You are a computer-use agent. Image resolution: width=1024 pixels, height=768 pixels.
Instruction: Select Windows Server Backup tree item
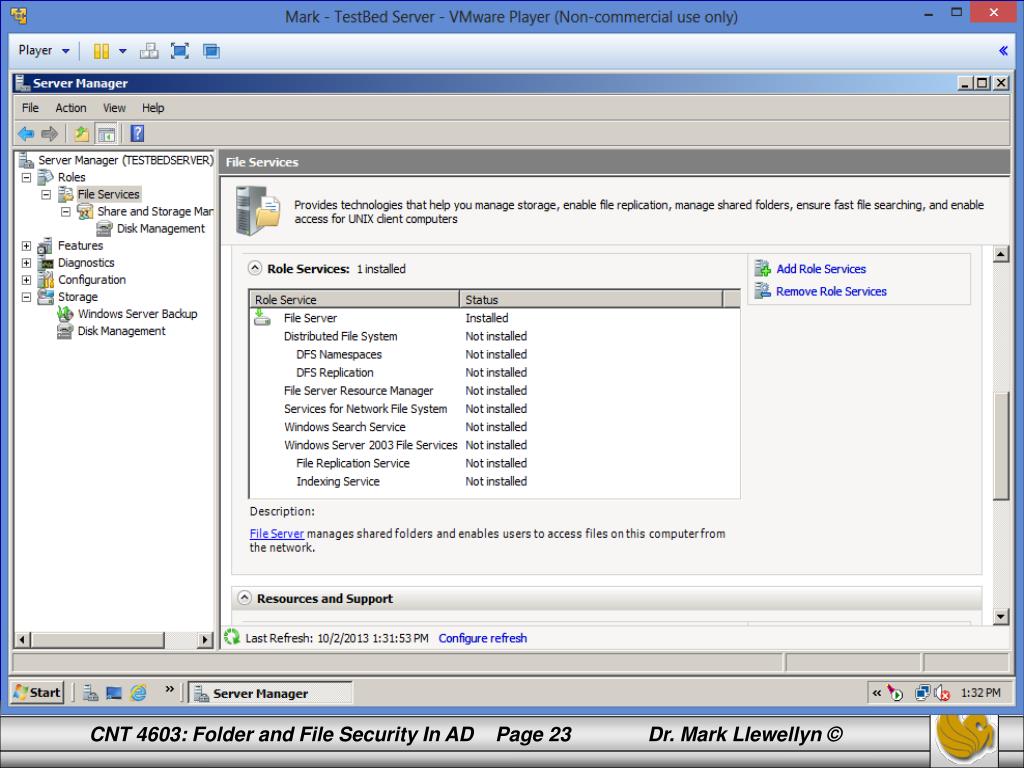(x=137, y=314)
